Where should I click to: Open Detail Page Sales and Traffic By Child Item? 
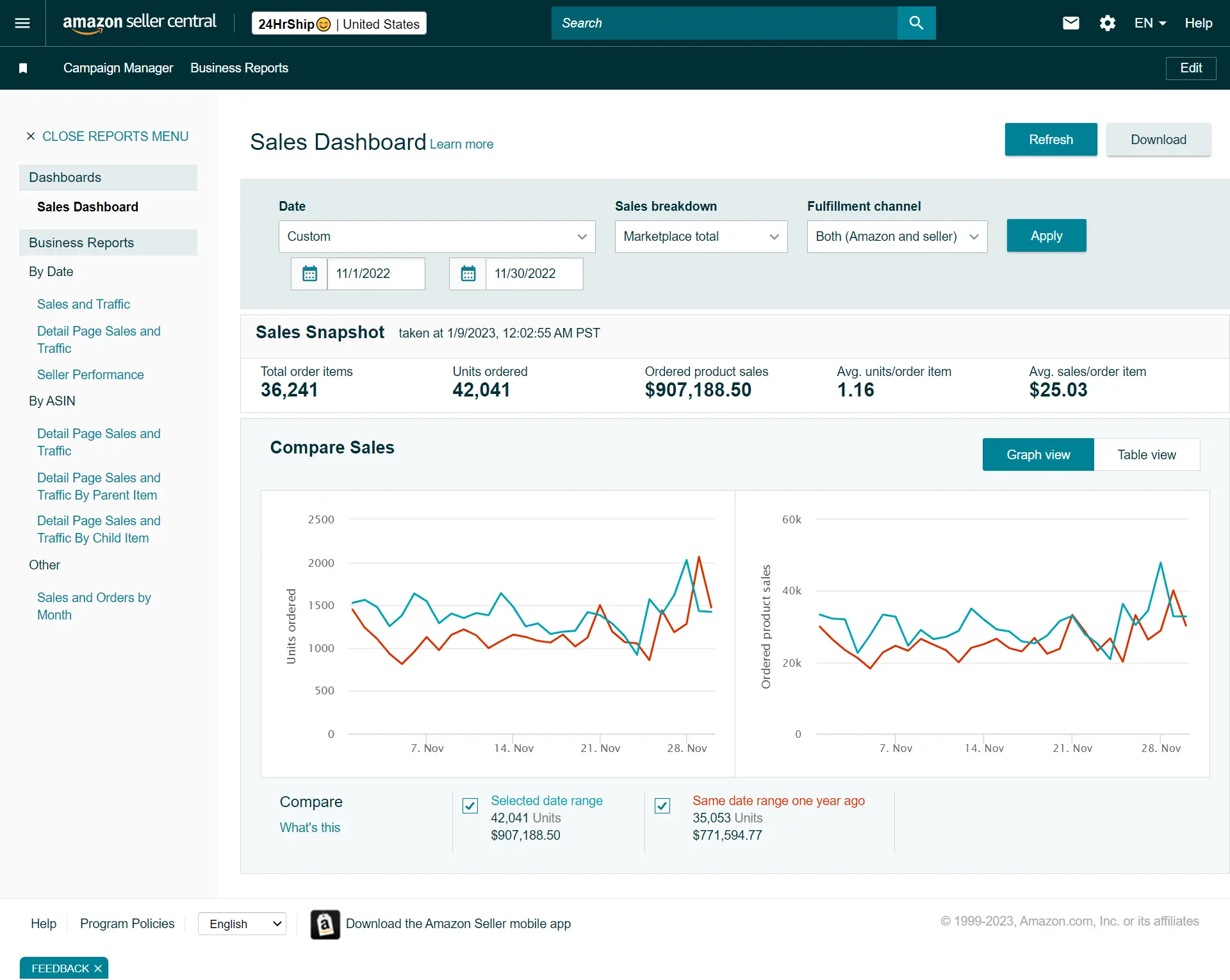tap(99, 529)
